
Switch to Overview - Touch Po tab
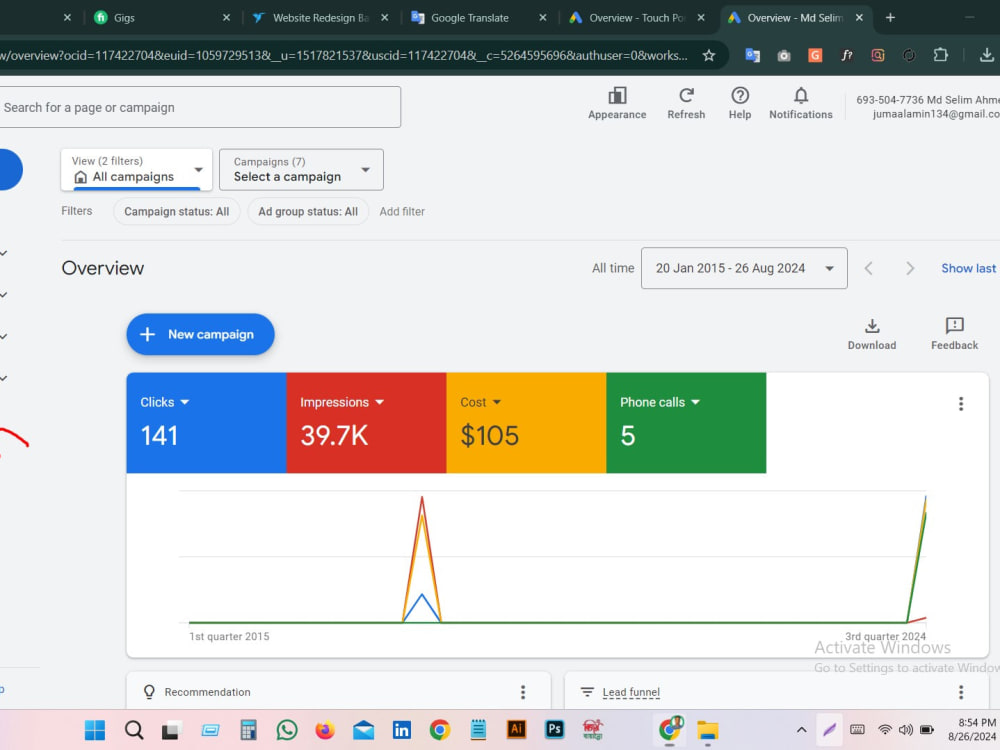tap(635, 18)
